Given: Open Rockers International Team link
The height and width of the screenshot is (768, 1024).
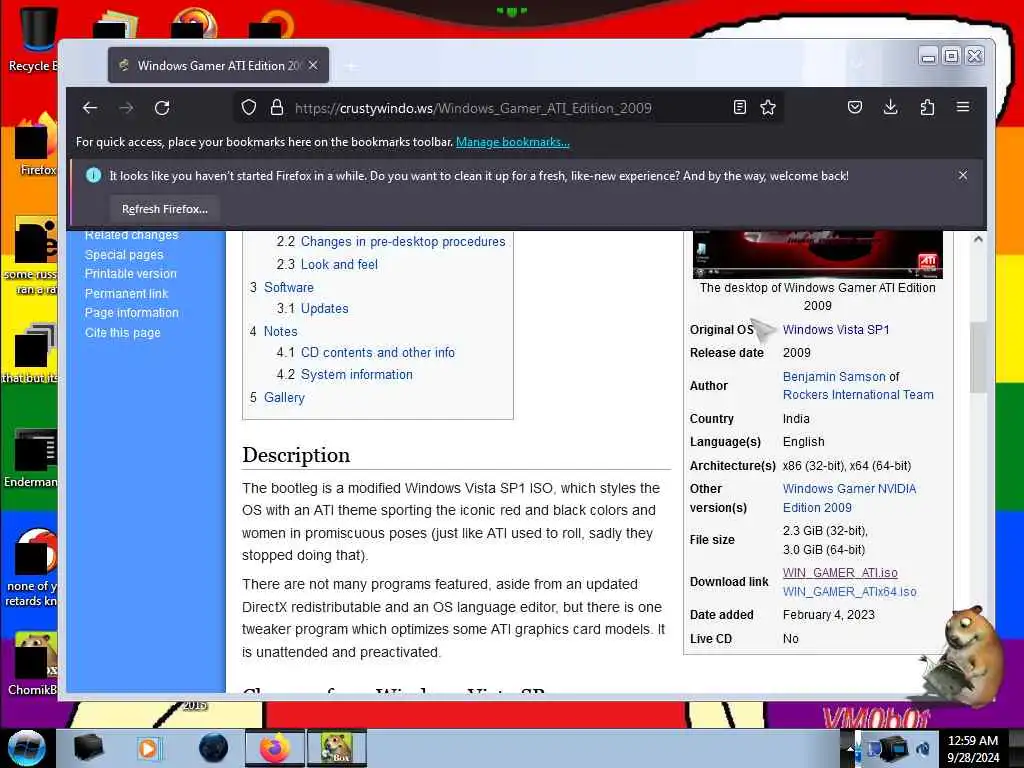Looking at the screenshot, I should [x=858, y=394].
